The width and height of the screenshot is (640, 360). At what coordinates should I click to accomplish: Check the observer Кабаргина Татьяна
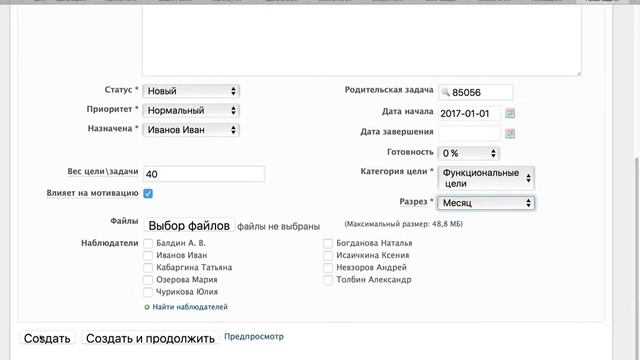148,268
